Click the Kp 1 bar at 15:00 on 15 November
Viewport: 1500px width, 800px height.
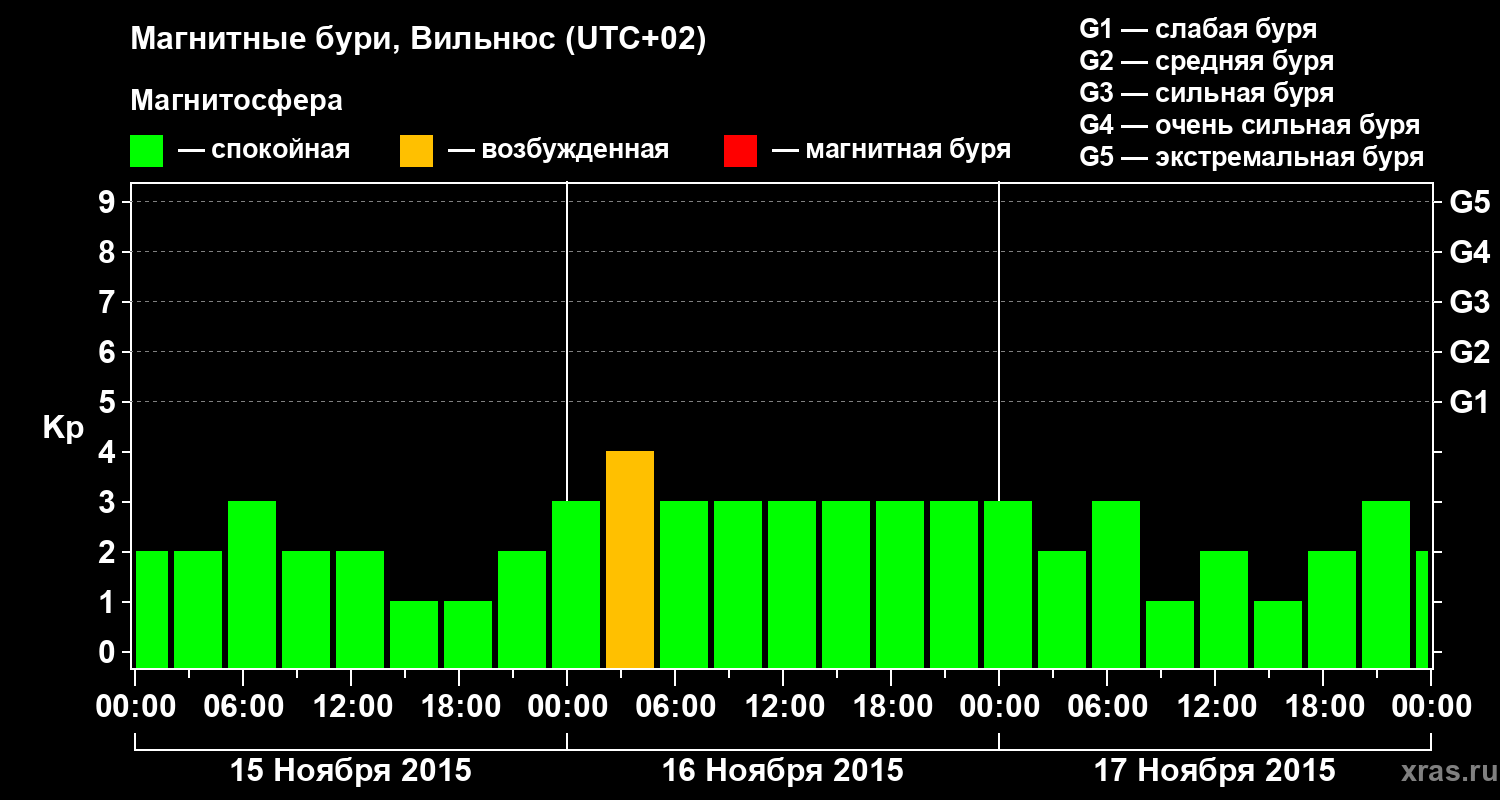[x=414, y=634]
